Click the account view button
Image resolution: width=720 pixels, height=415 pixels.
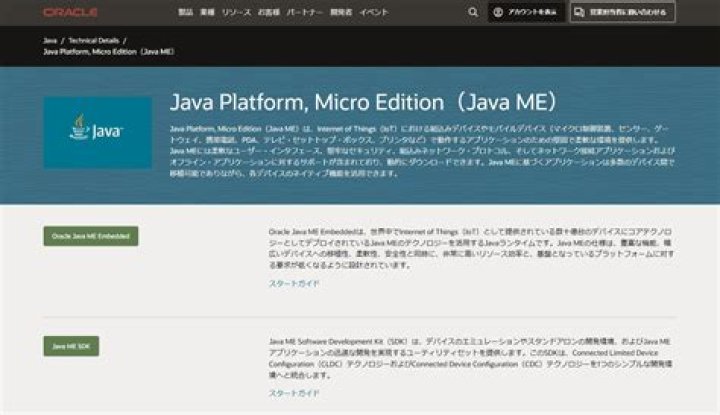(526, 12)
